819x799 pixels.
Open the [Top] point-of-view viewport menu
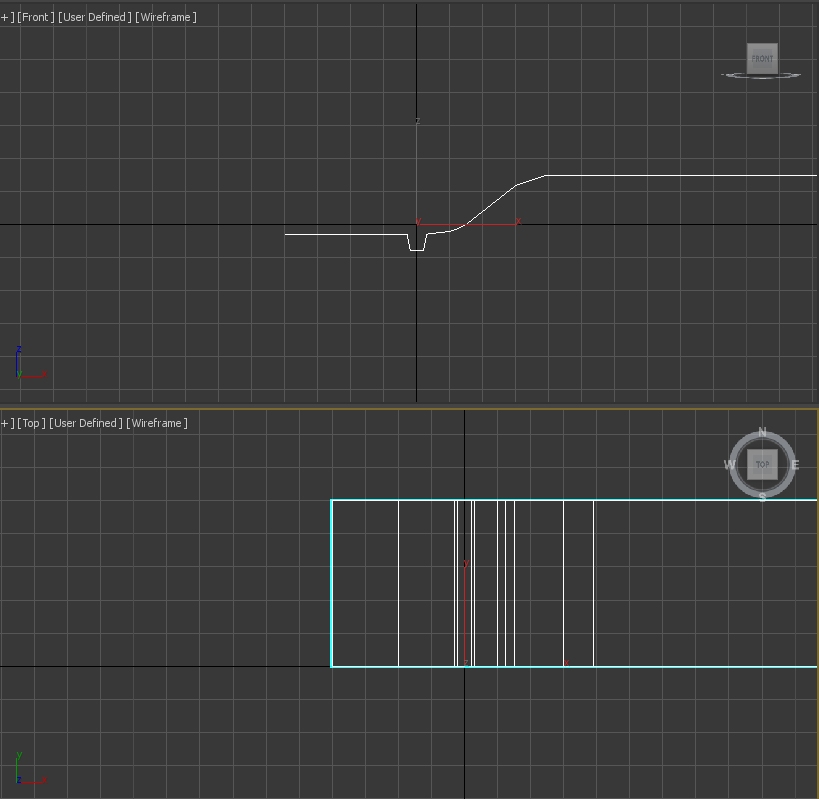click(x=32, y=423)
